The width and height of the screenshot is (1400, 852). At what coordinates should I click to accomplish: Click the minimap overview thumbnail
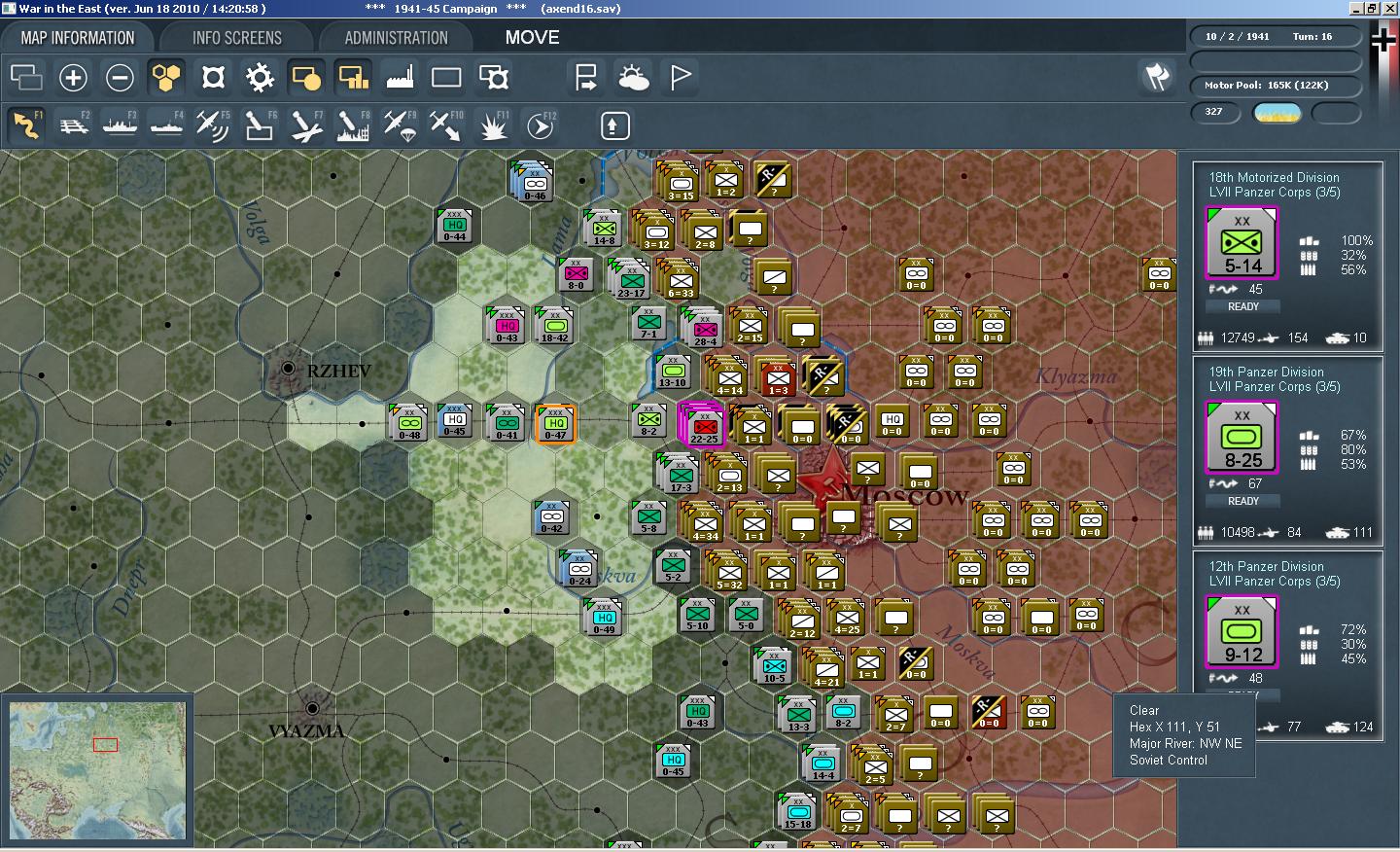97,770
